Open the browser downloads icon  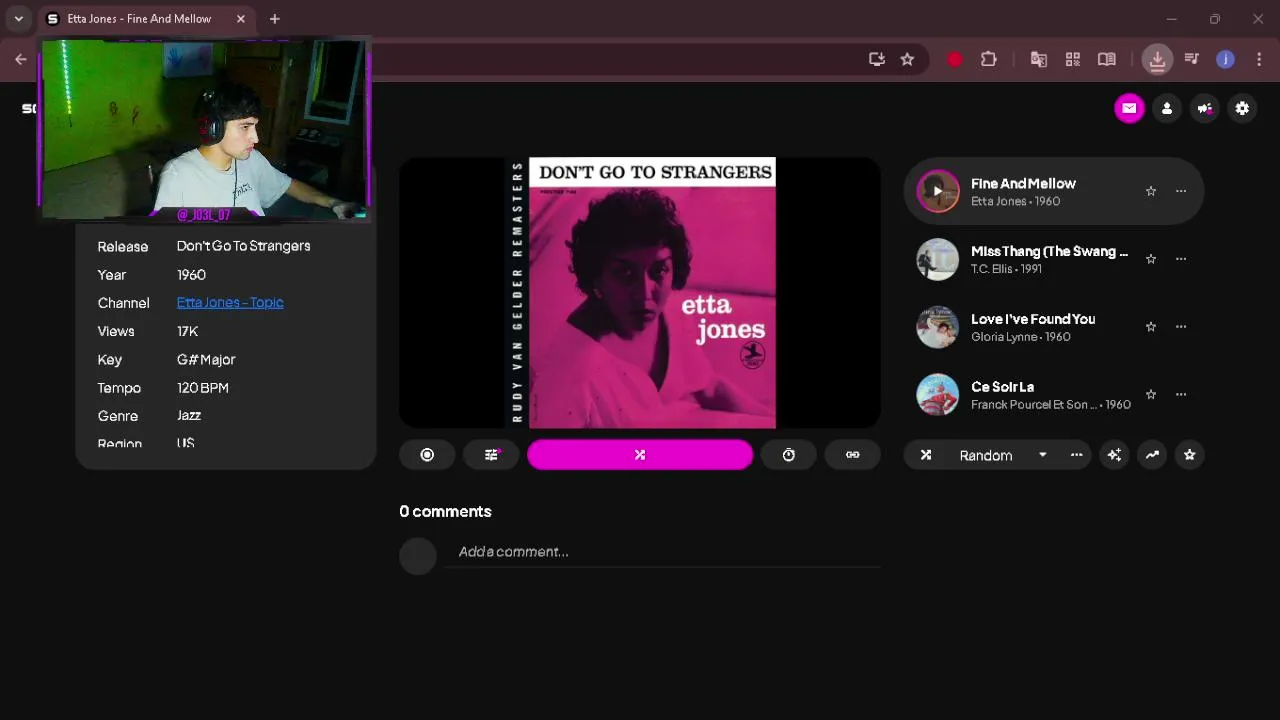pos(1157,59)
